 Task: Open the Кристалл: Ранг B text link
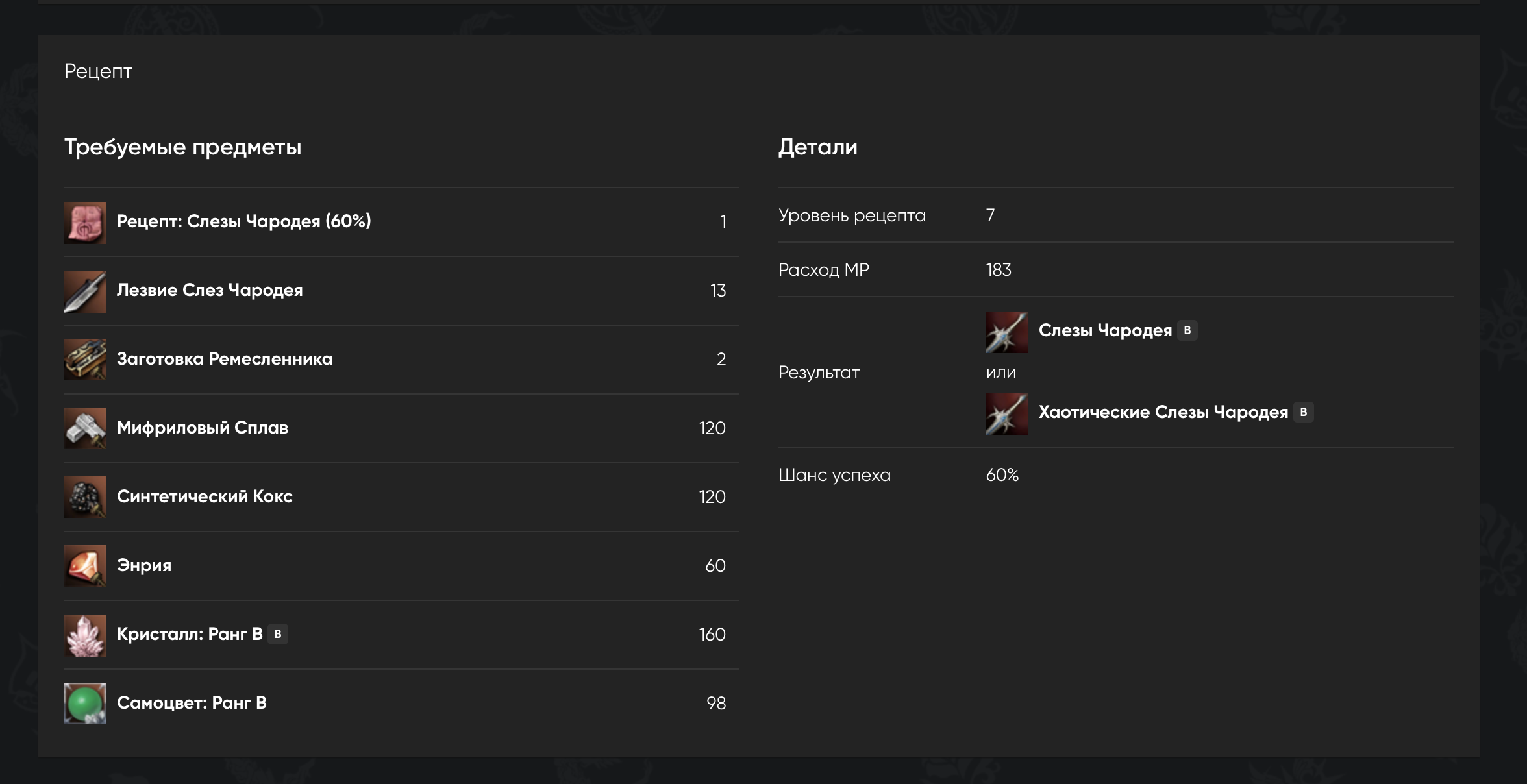coord(189,634)
